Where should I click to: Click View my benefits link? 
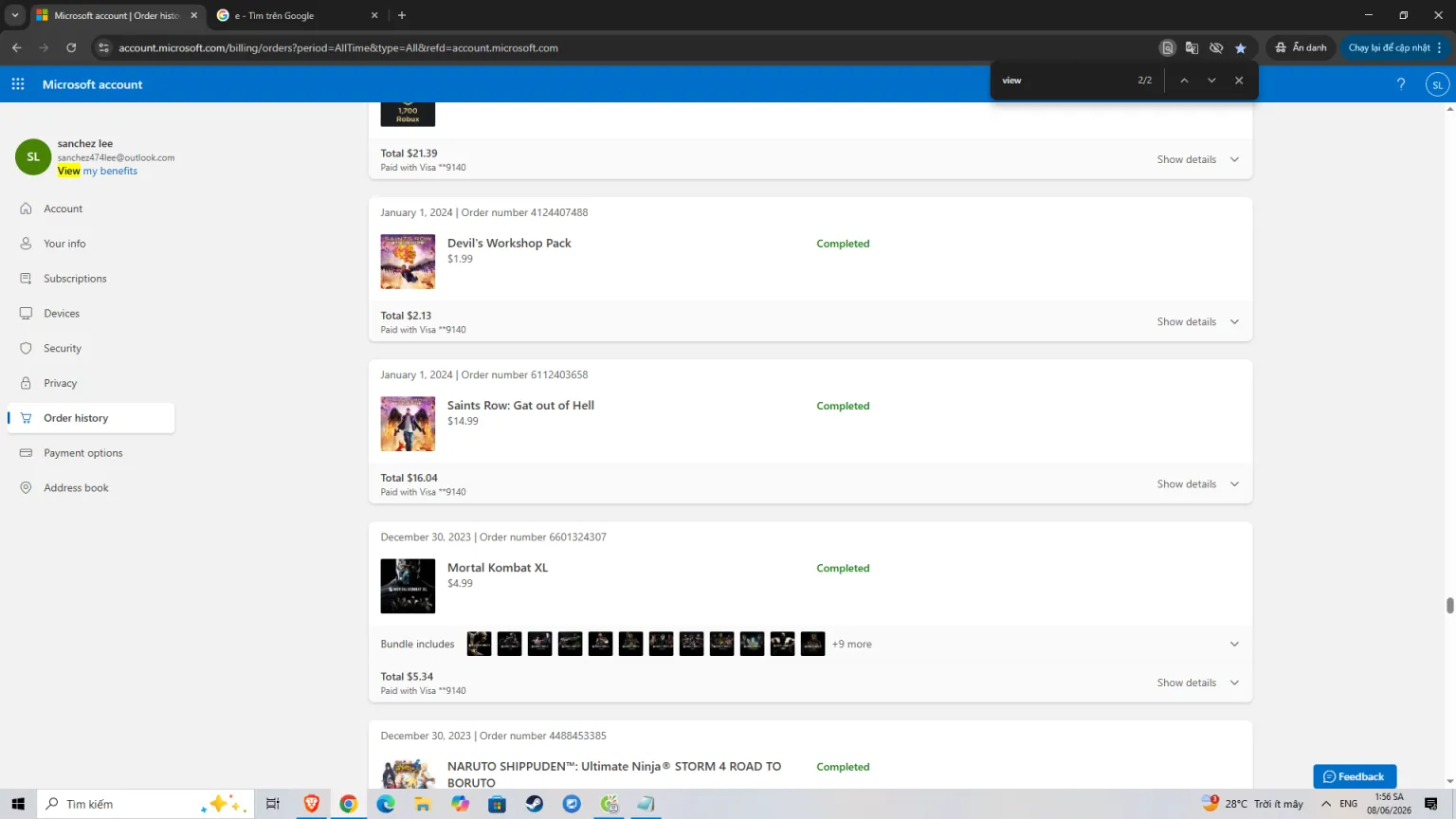coord(98,172)
